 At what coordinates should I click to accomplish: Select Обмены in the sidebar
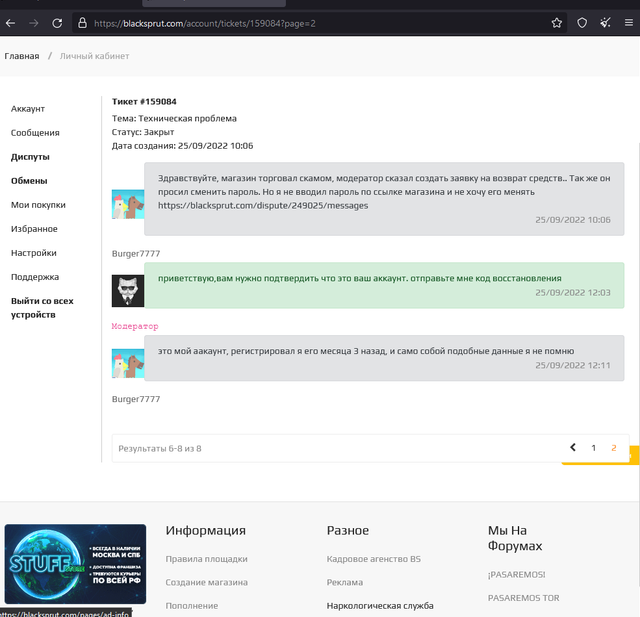pyautogui.click(x=29, y=181)
